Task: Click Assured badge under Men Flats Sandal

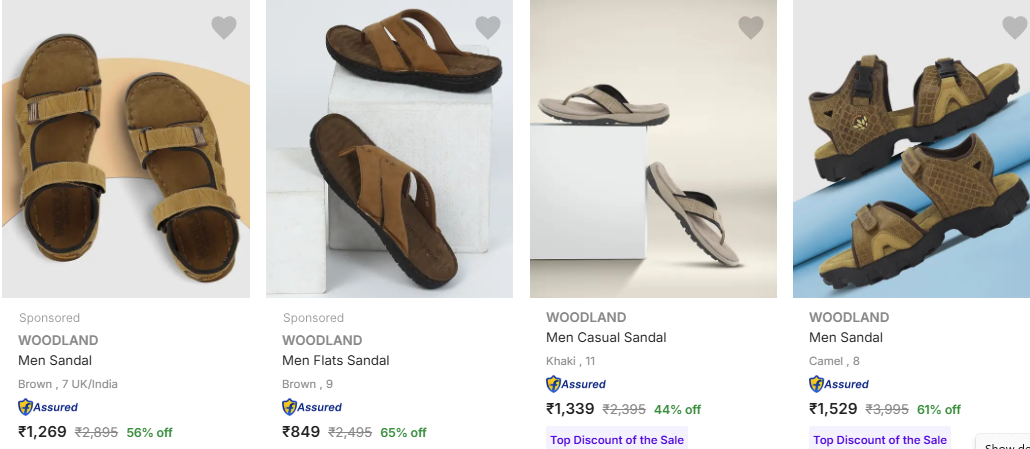Action: [x=312, y=407]
